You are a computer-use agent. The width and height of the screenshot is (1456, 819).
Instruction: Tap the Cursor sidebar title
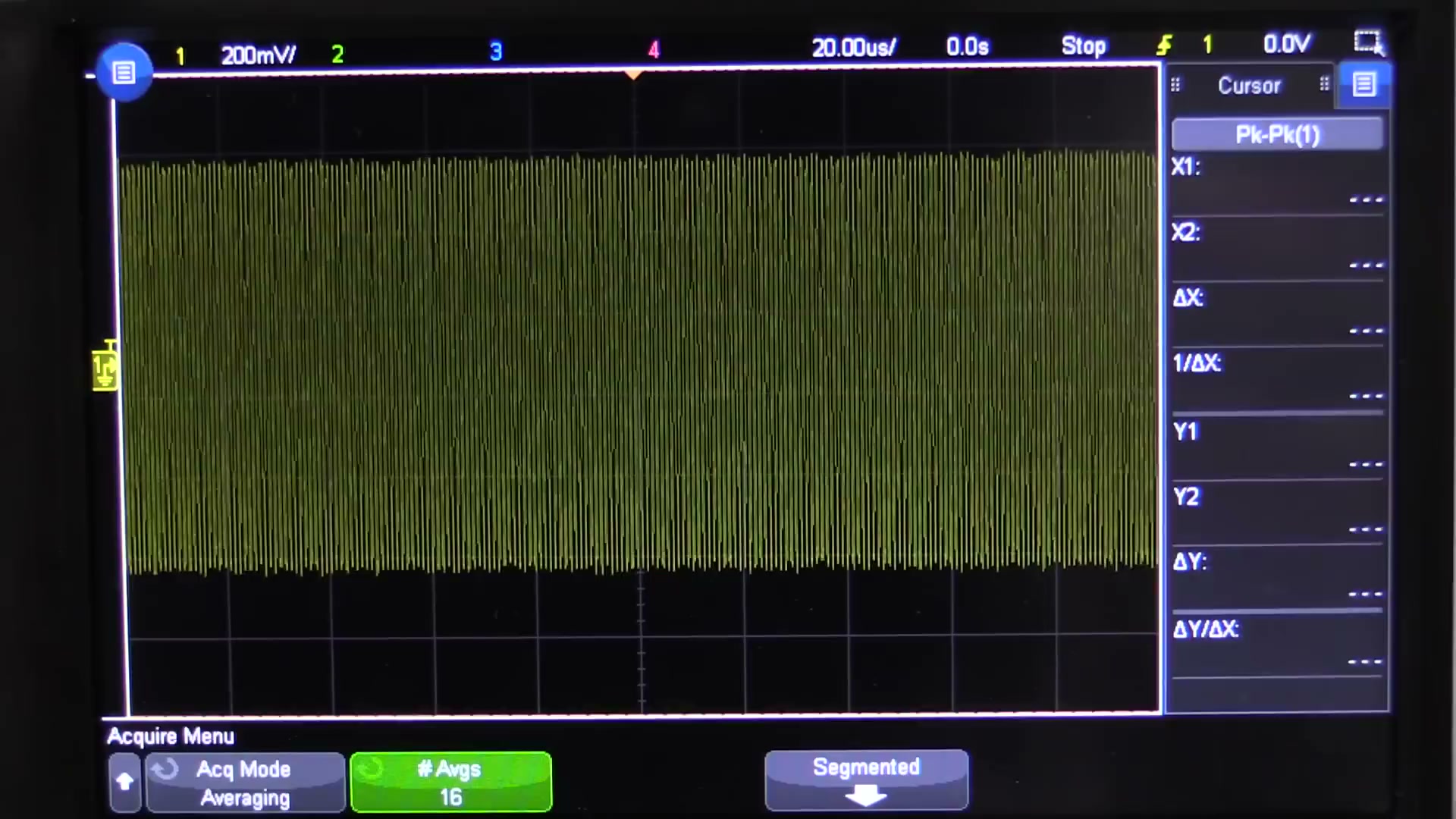(x=1249, y=86)
